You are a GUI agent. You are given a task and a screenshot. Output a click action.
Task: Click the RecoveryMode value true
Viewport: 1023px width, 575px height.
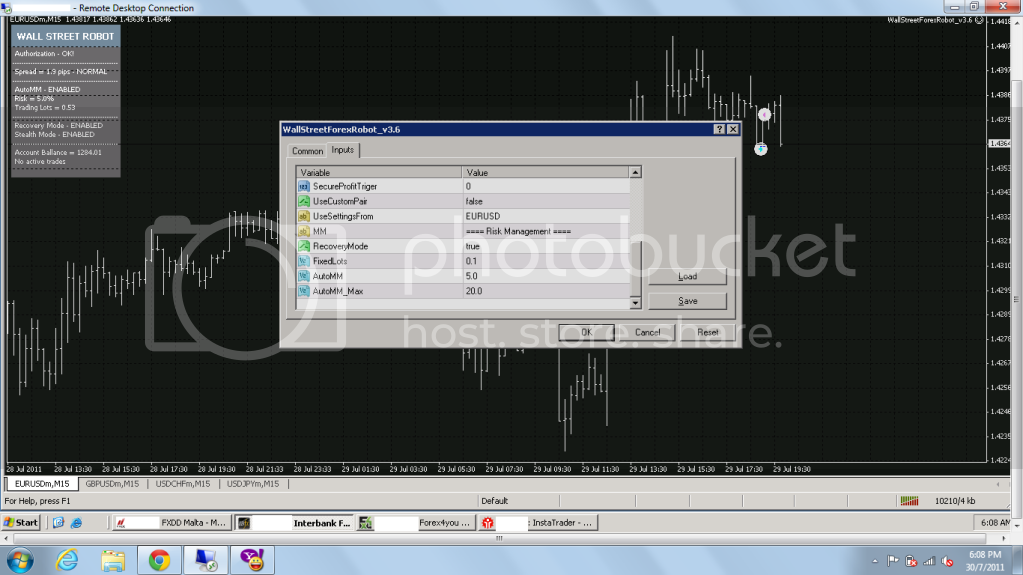pyautogui.click(x=472, y=247)
